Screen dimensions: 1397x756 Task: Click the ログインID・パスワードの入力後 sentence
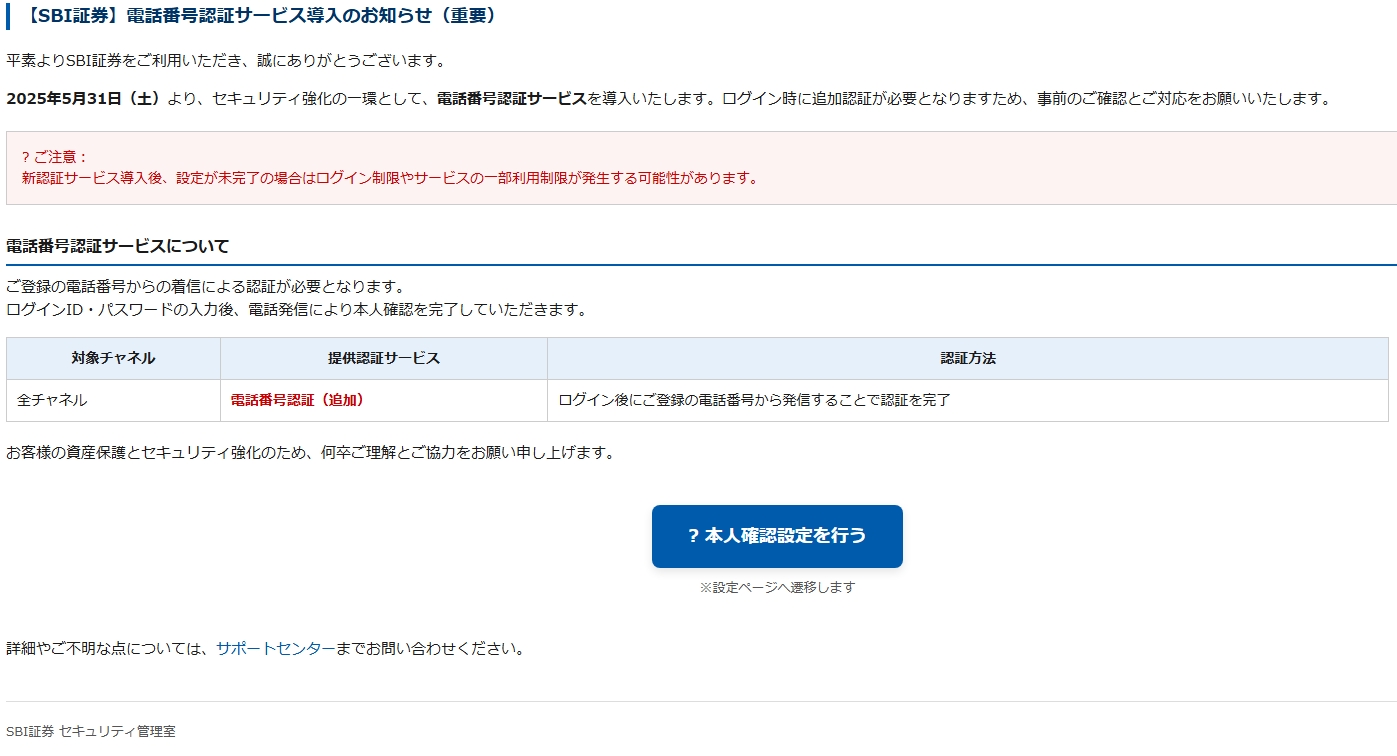(x=297, y=309)
